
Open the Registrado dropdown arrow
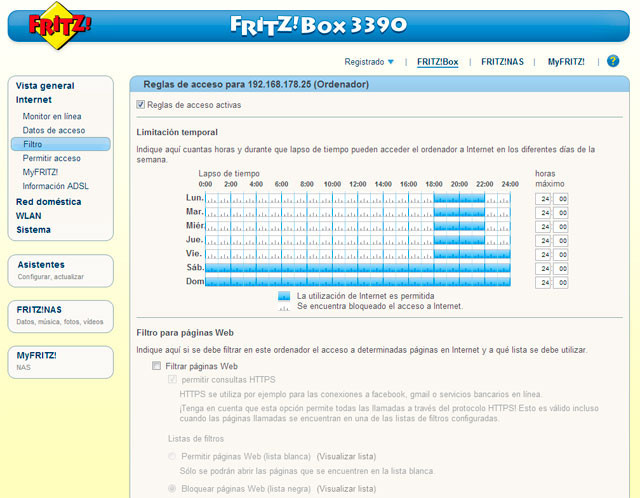[391, 62]
